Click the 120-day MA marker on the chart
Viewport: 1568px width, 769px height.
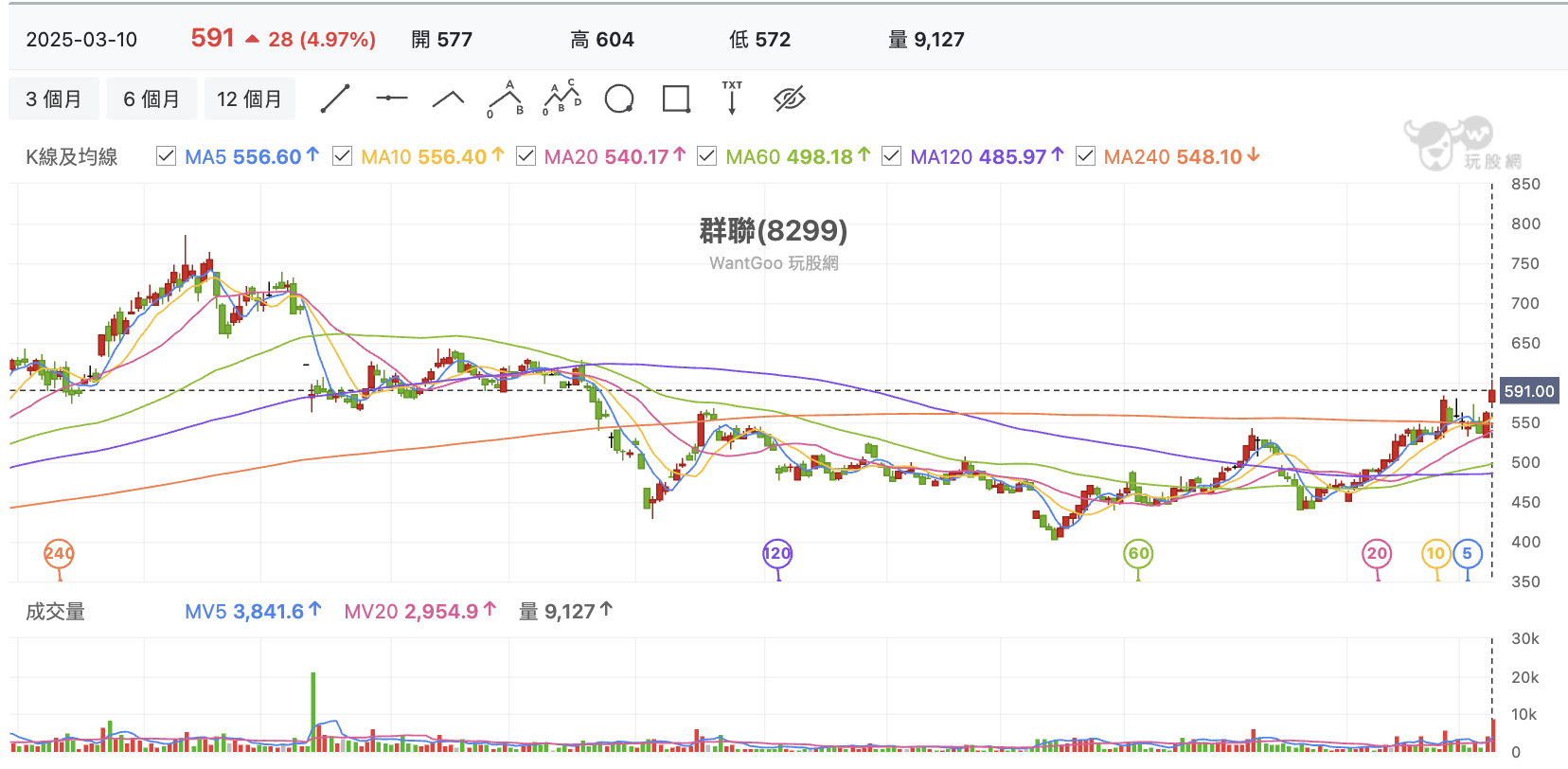click(x=777, y=554)
